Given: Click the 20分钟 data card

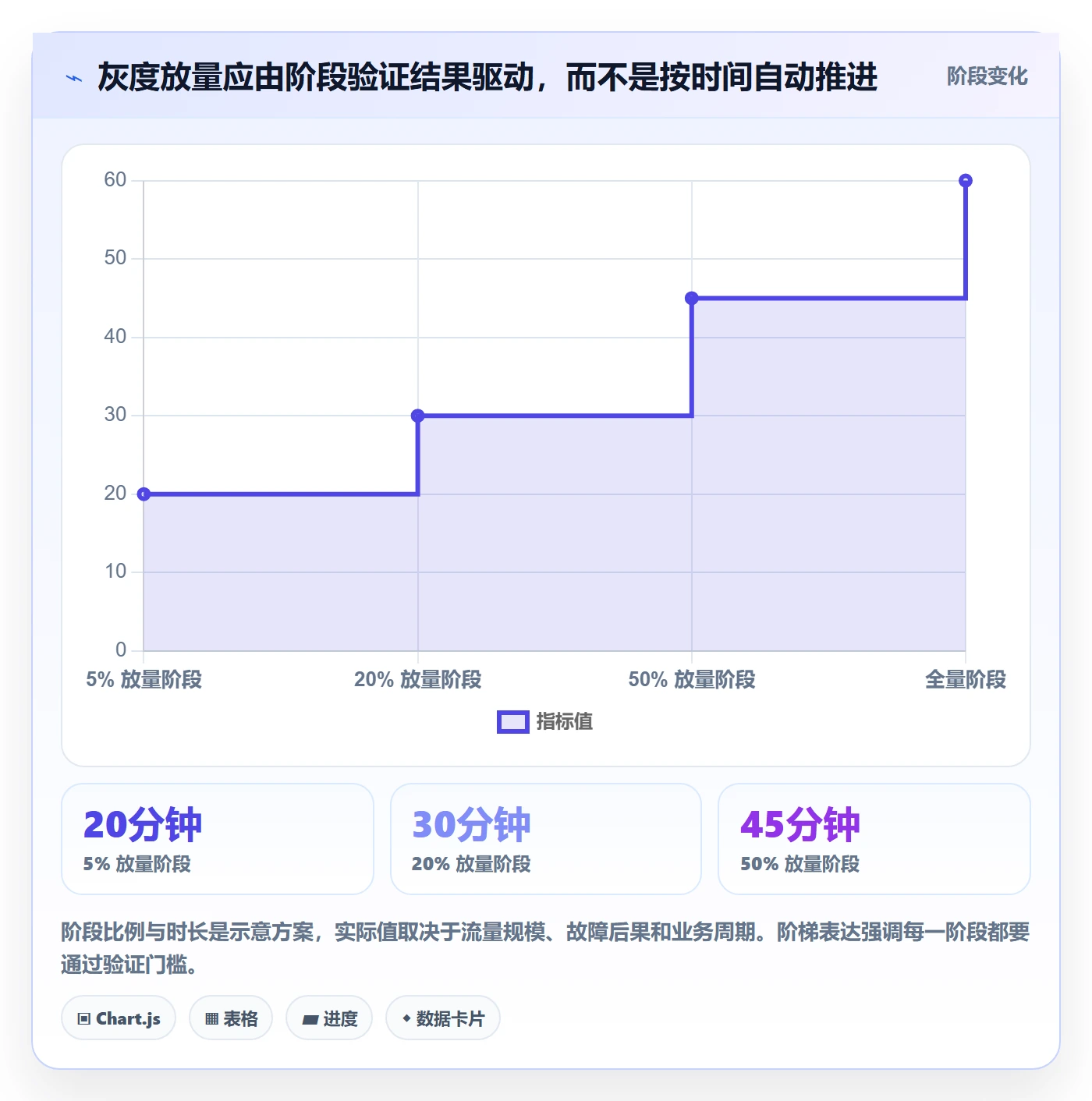Looking at the screenshot, I should click(x=218, y=839).
